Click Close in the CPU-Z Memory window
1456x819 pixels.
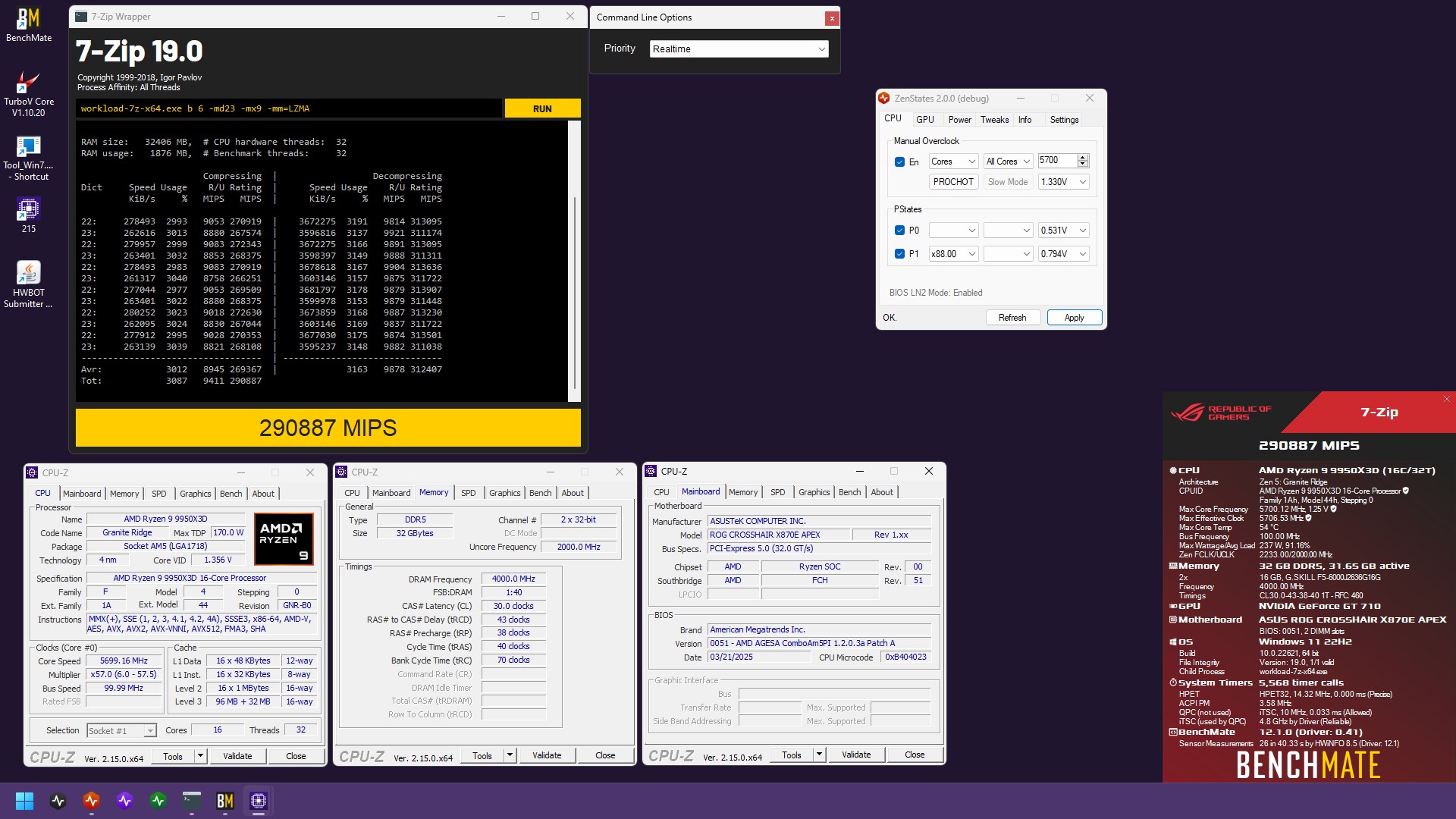(x=605, y=756)
